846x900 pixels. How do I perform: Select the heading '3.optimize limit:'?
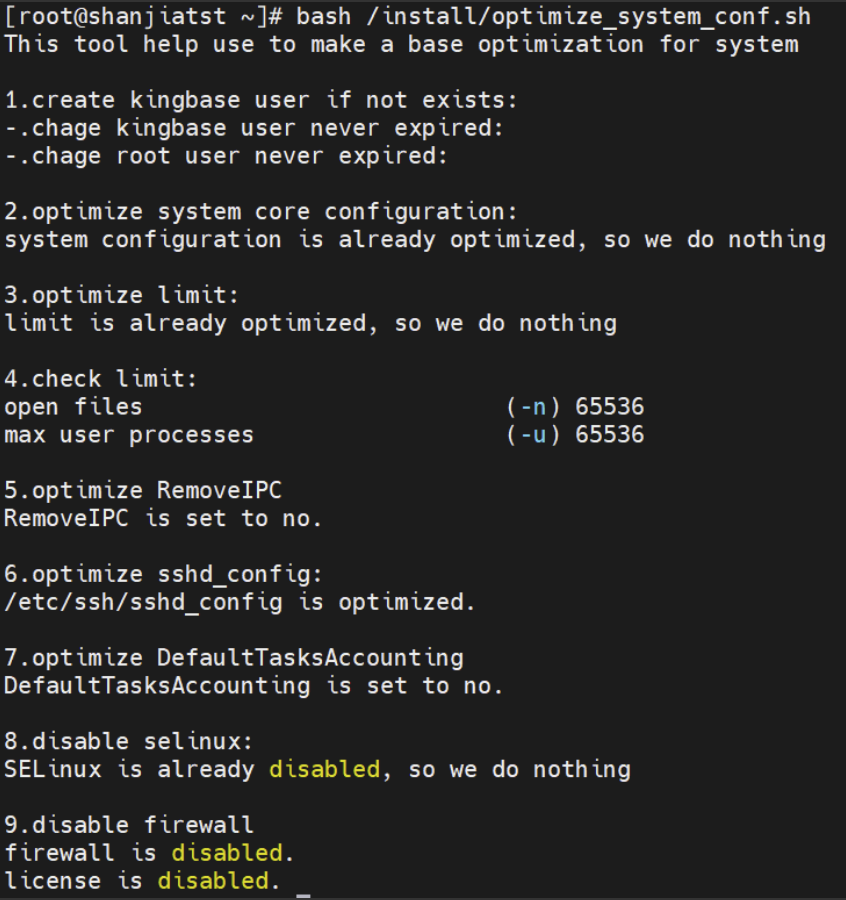(x=122, y=295)
